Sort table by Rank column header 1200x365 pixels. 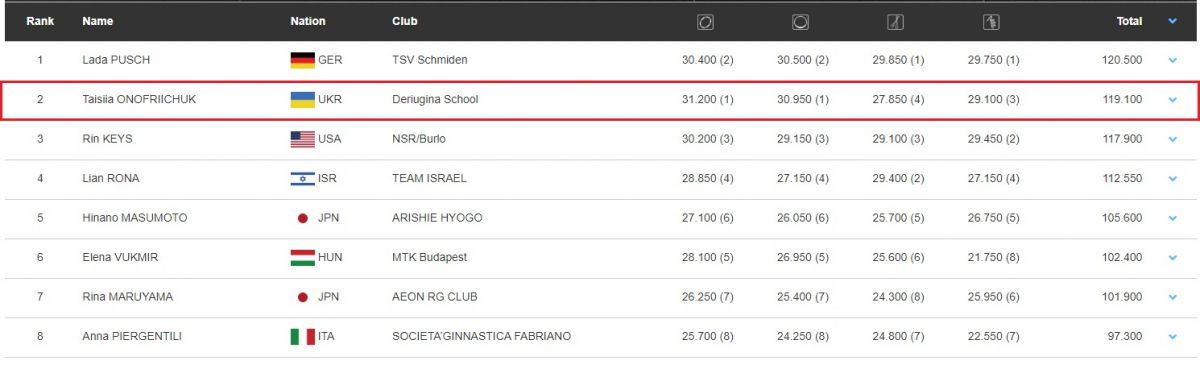coord(40,20)
